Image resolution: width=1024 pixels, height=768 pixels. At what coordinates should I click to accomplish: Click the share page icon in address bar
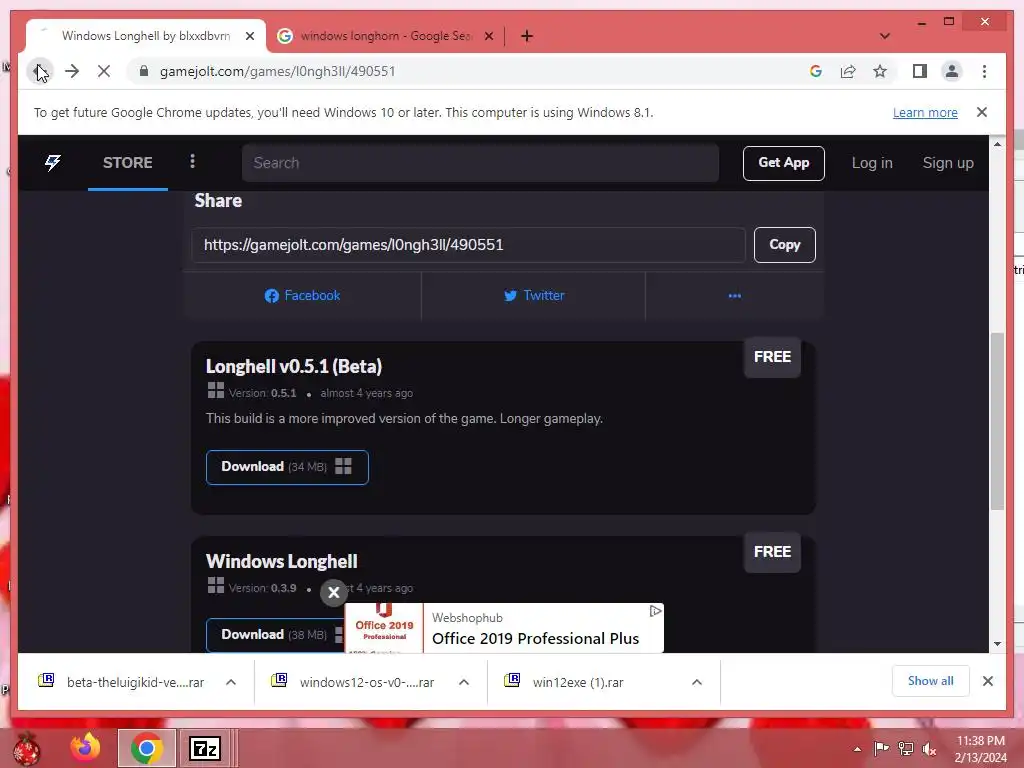(x=848, y=71)
